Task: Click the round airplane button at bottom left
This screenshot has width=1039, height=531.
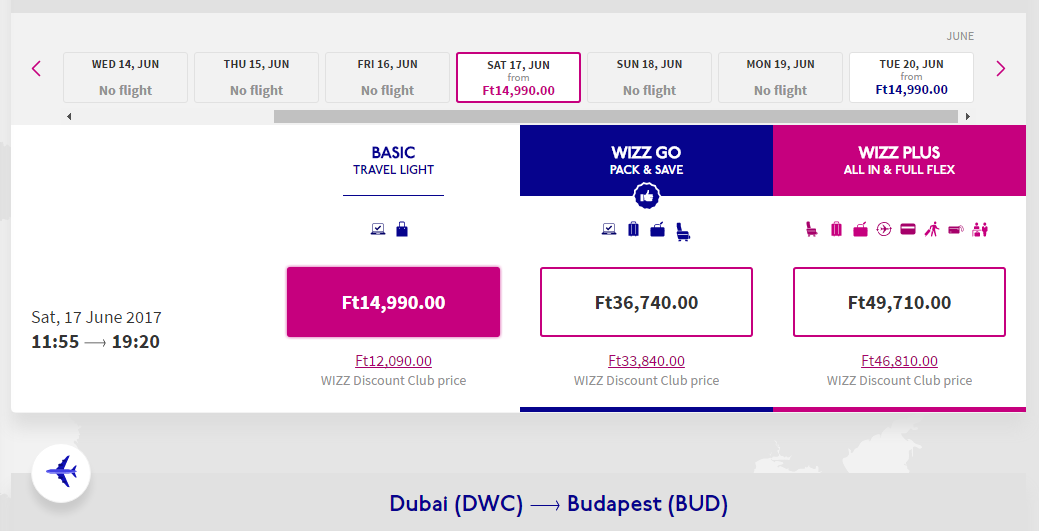Action: tap(61, 472)
